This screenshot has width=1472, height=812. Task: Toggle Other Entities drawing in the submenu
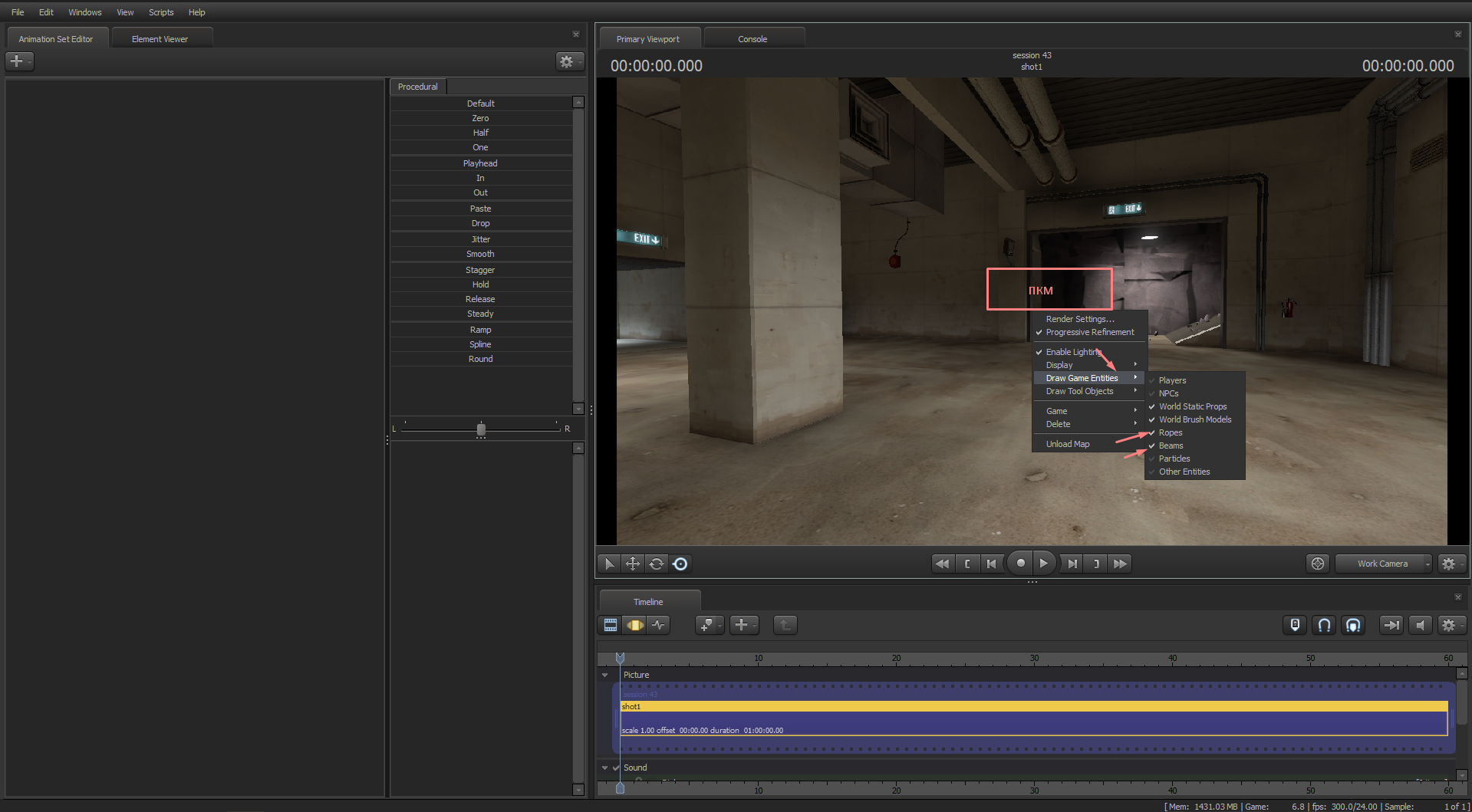(1194, 472)
